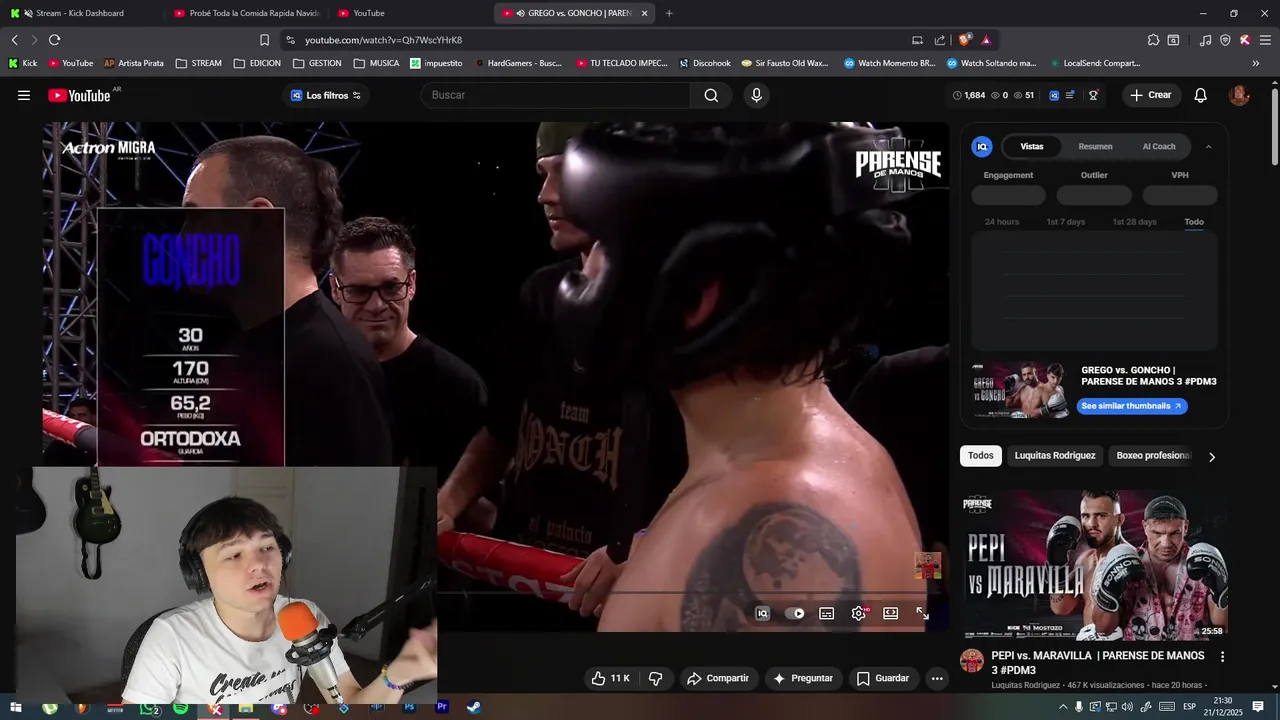Show more bookmarks overflow chevron
Screen dimensions: 1280x720
1256,63
